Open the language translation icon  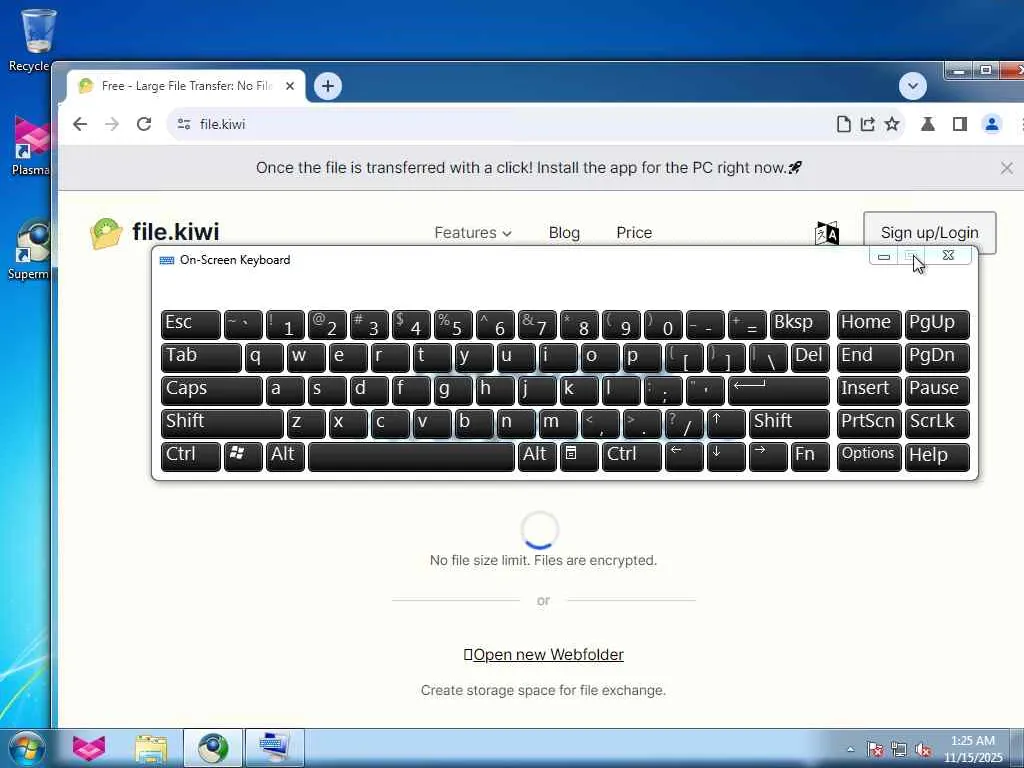[827, 233]
